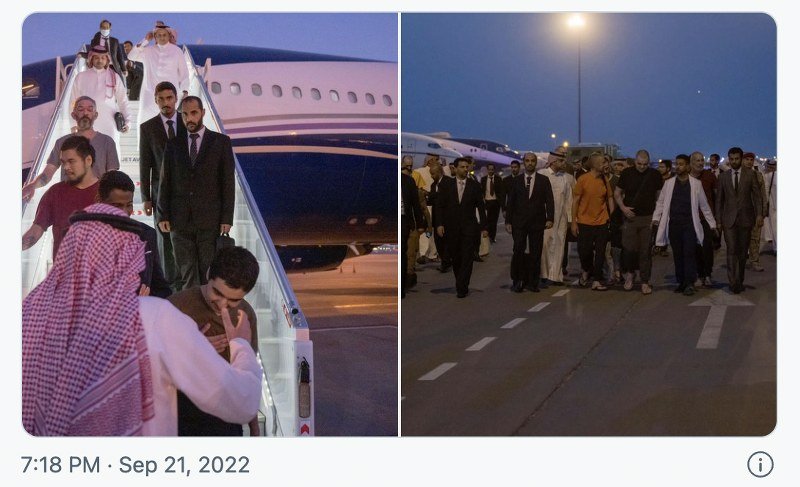Click the white arrow road marking
Image resolution: width=800 pixels, height=487 pixels.
[x=718, y=319]
